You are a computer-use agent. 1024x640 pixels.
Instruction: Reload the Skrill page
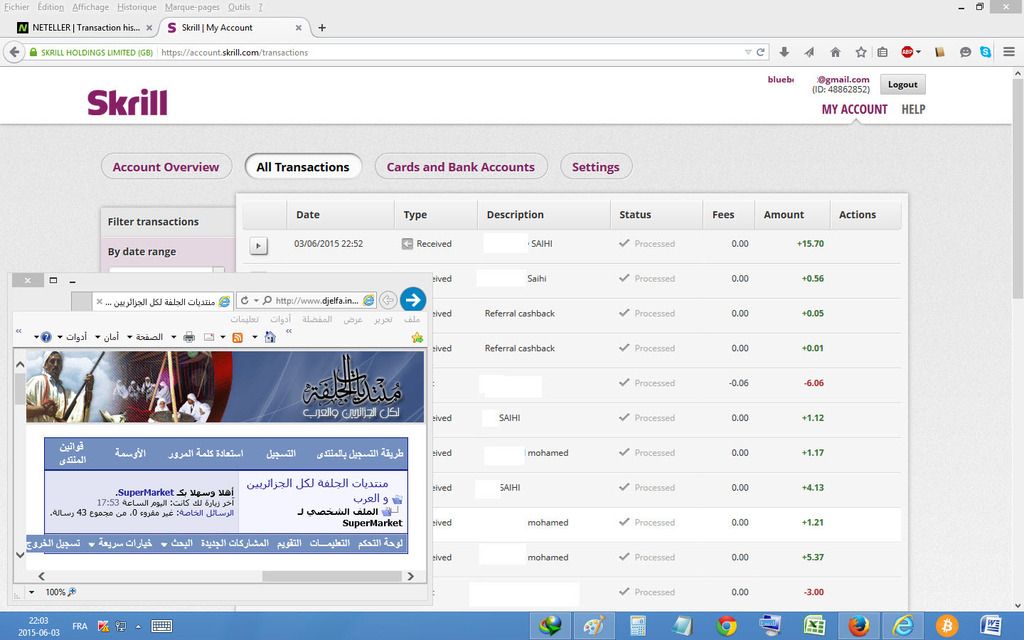coord(761,52)
